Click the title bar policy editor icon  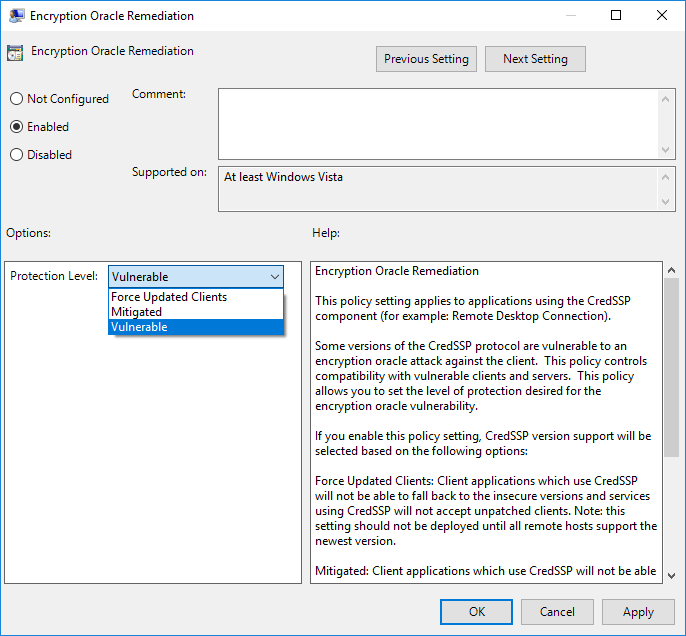point(16,16)
